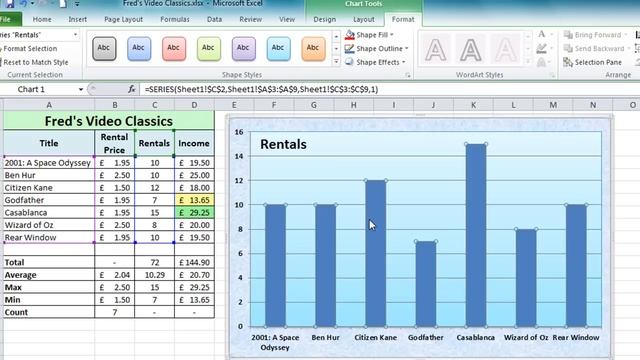This screenshot has height=360, width=640.
Task: Apply the red Abc shape style
Action: pos(174,48)
